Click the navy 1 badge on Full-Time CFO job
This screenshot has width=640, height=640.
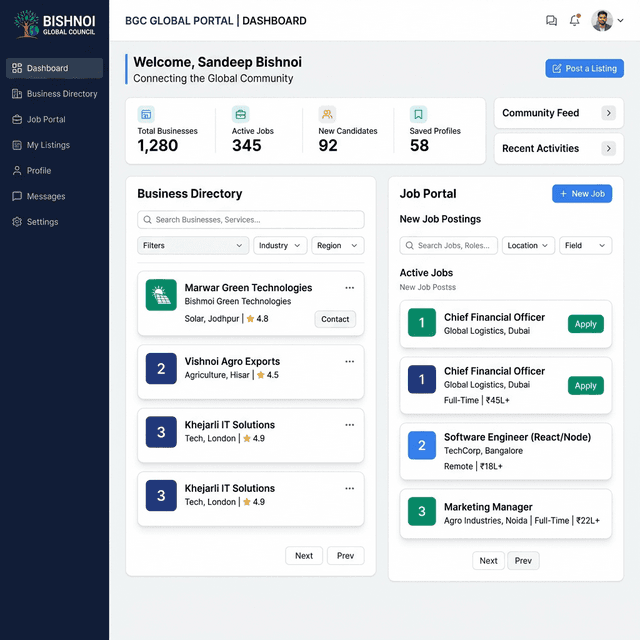tap(422, 379)
